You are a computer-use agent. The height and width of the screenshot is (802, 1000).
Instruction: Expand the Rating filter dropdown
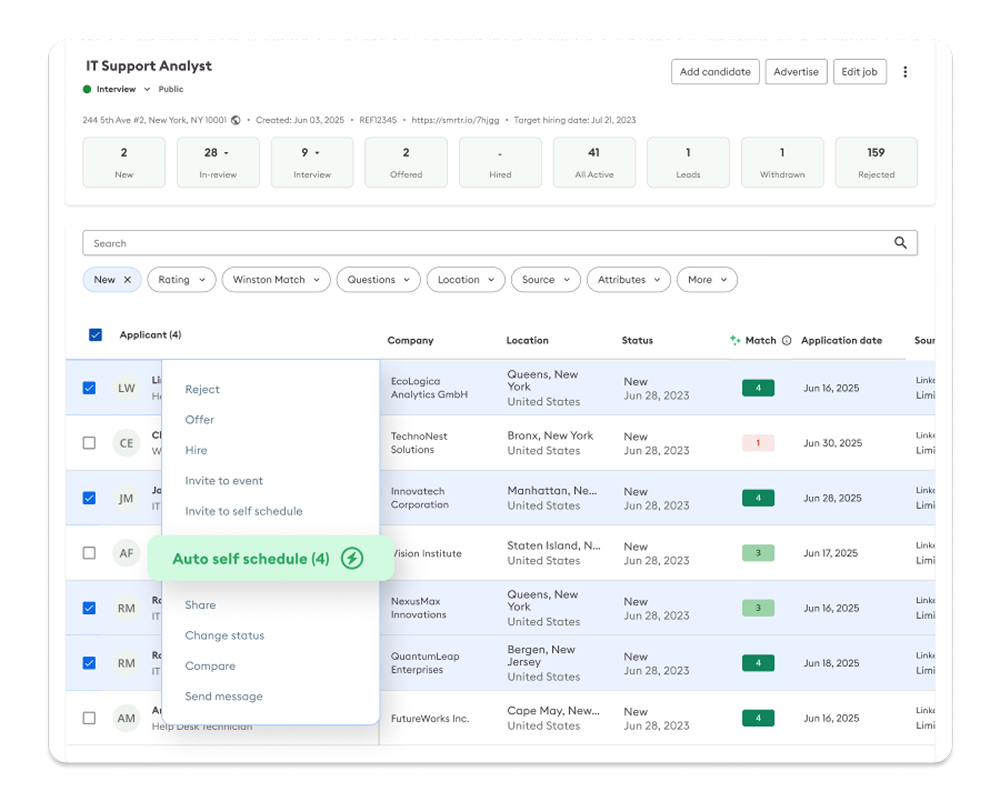point(181,280)
